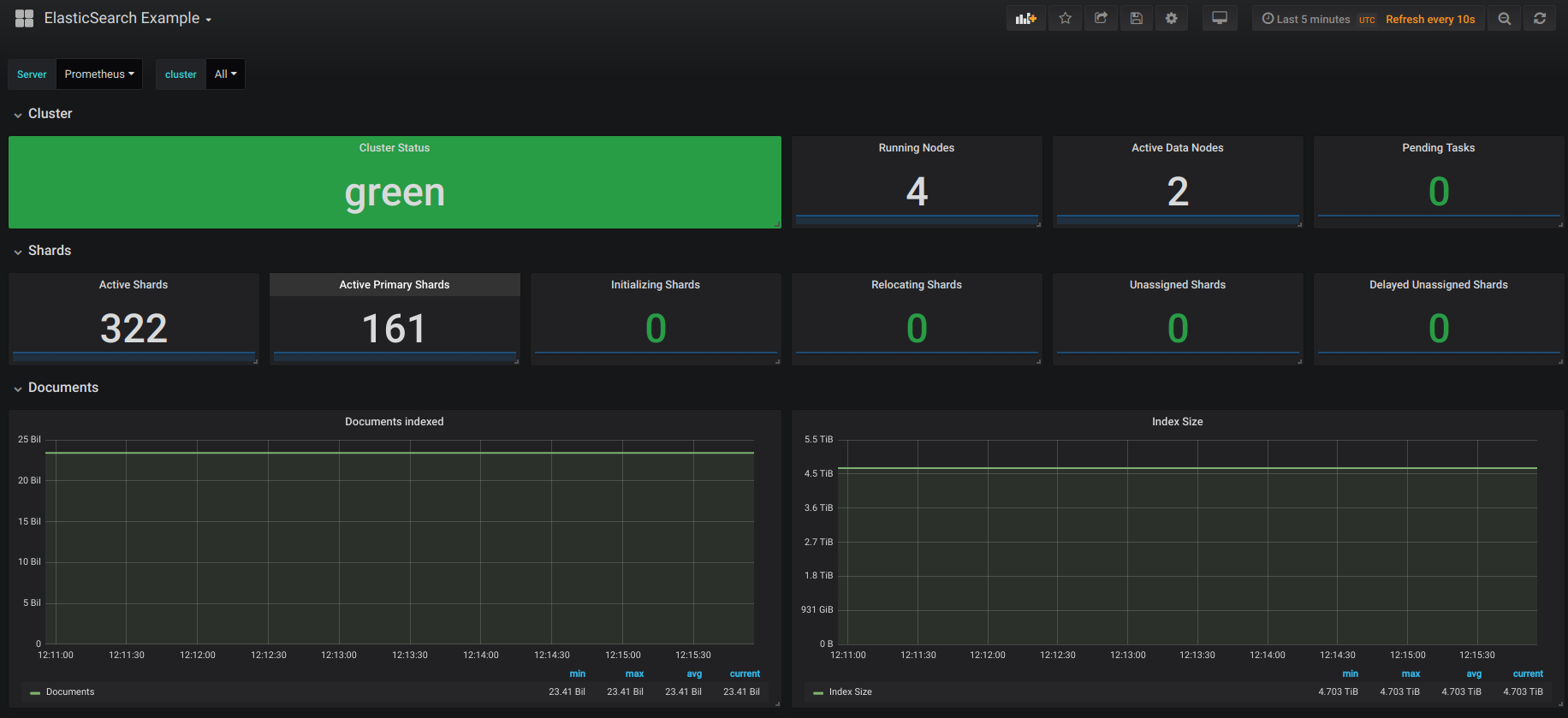1568x718 pixels.
Task: Click the Index Size legend color line
Action: (x=818, y=692)
